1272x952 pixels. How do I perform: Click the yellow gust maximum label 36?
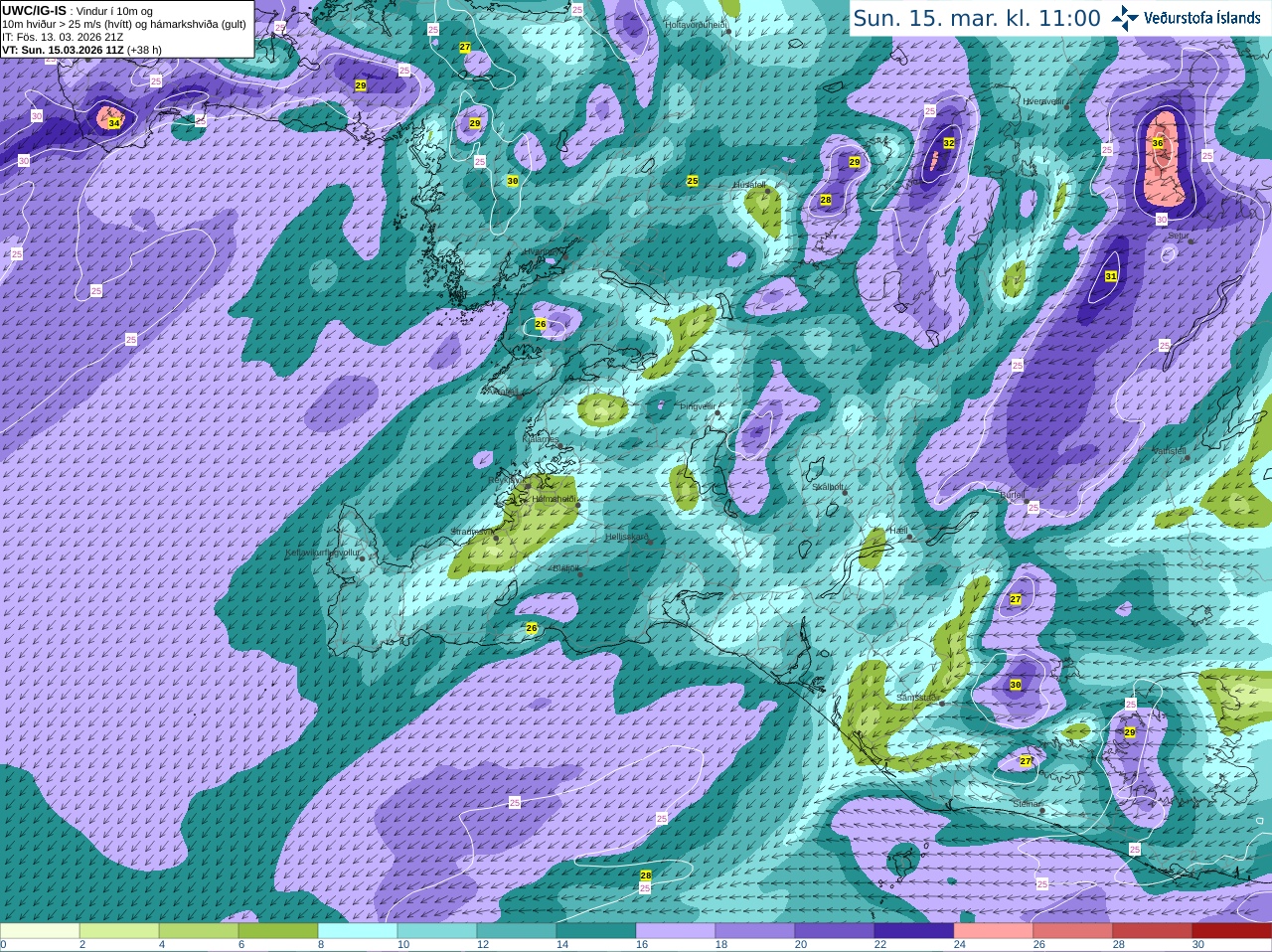[1158, 143]
